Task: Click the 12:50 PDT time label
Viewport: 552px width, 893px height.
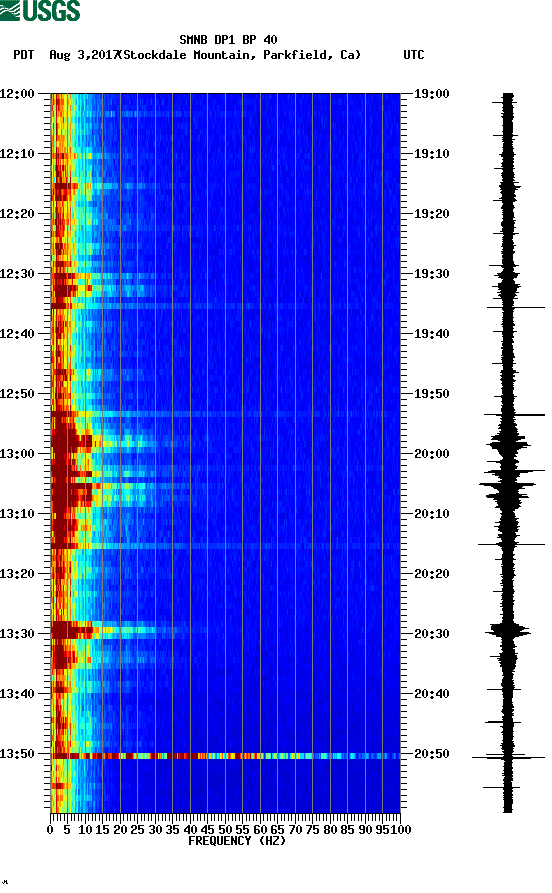Action: (18, 394)
